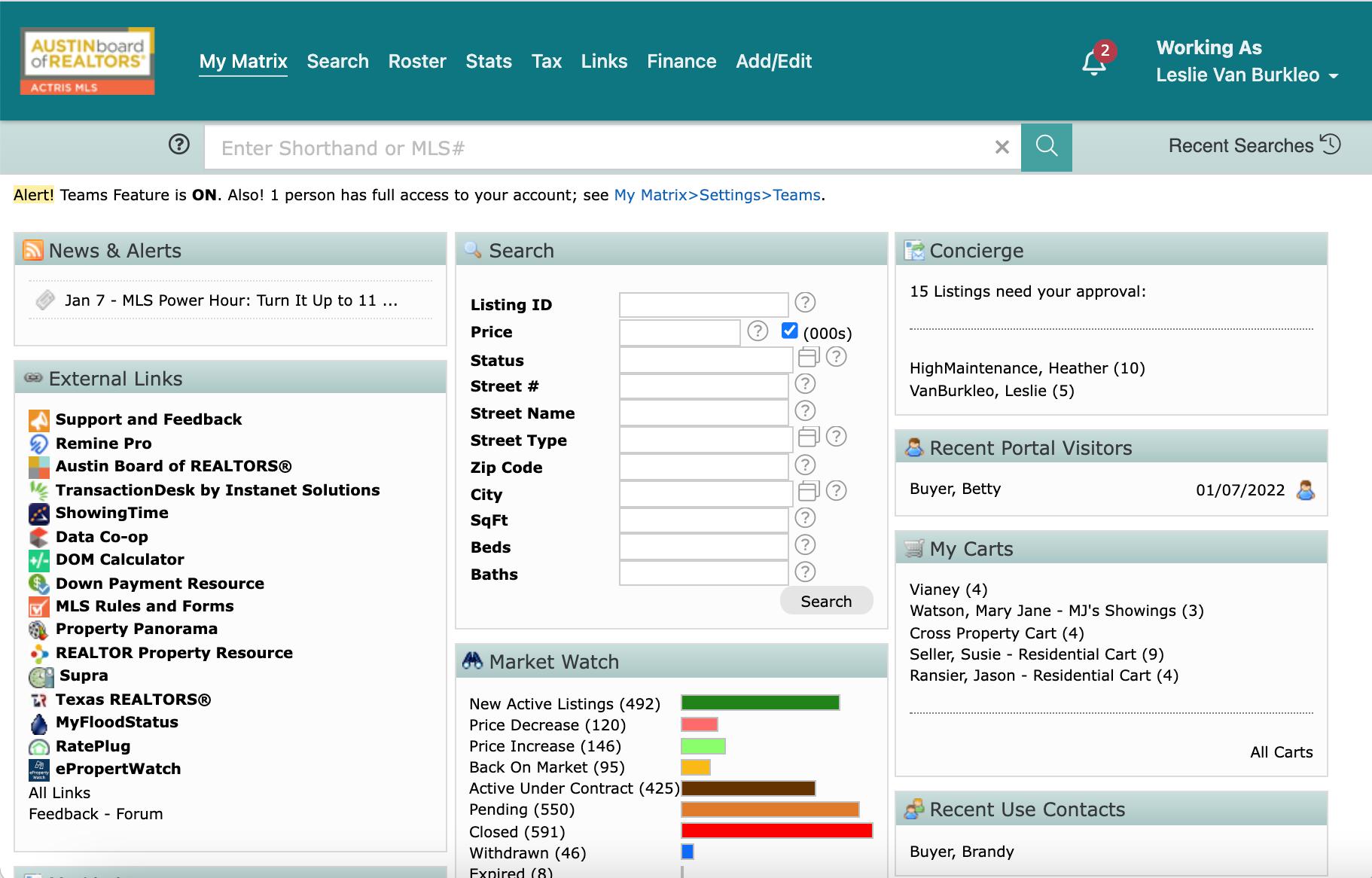Screen dimensions: 1372x878
Task: Open the Feedback - Forum link
Action: (96, 814)
